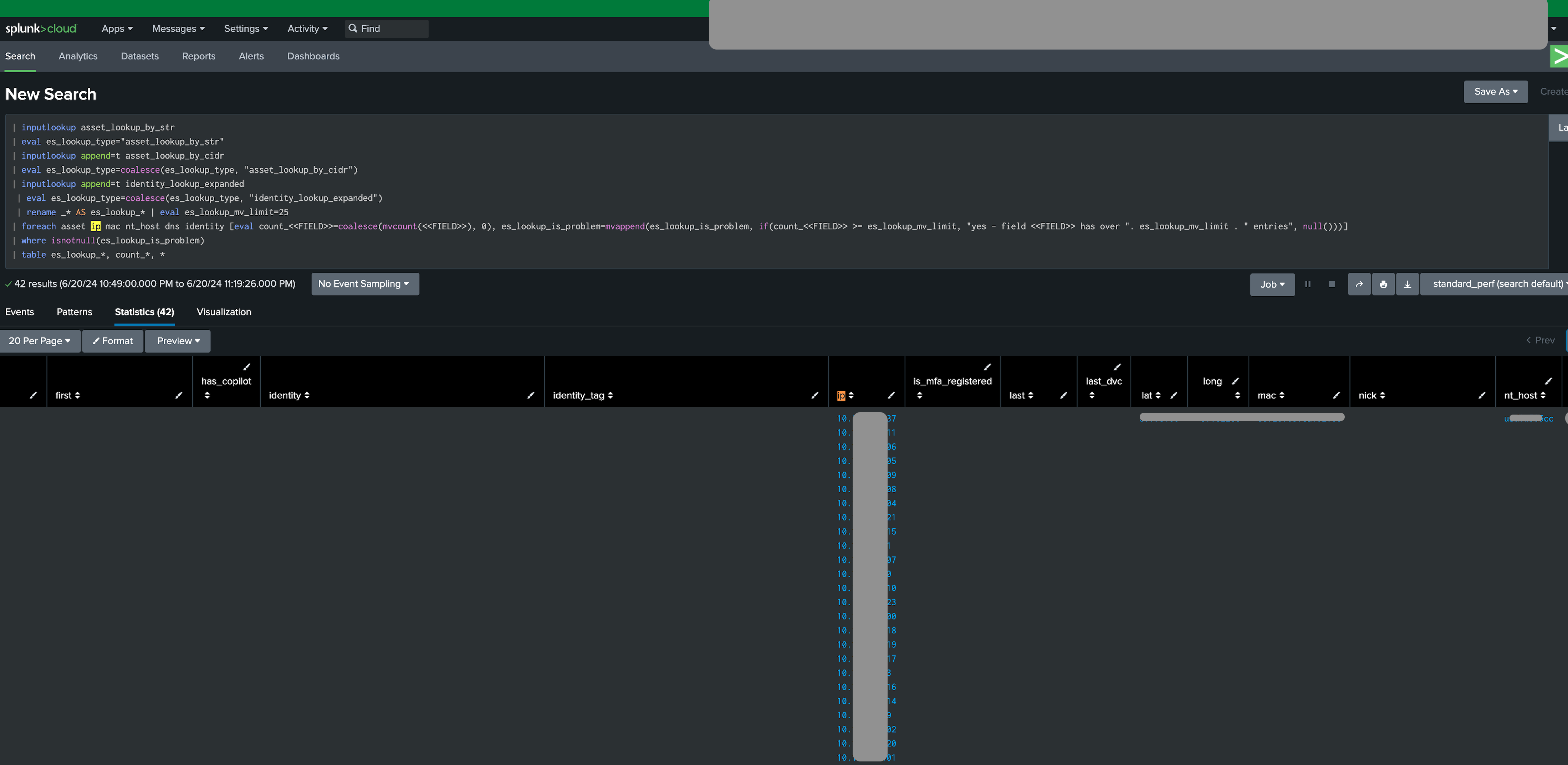Open the 20 Per Page dropdown
The width and height of the screenshot is (1568, 765).
pyautogui.click(x=40, y=342)
